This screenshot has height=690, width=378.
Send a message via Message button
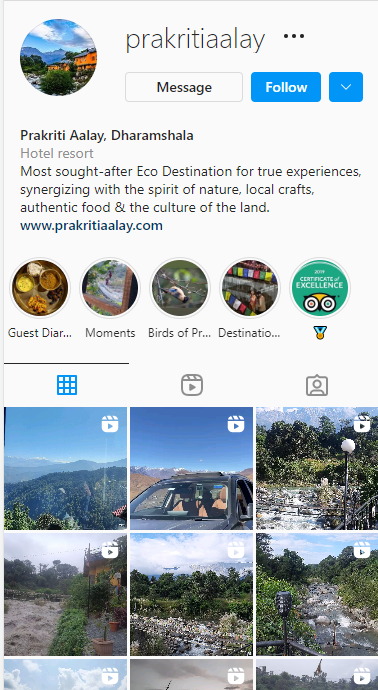tap(184, 87)
